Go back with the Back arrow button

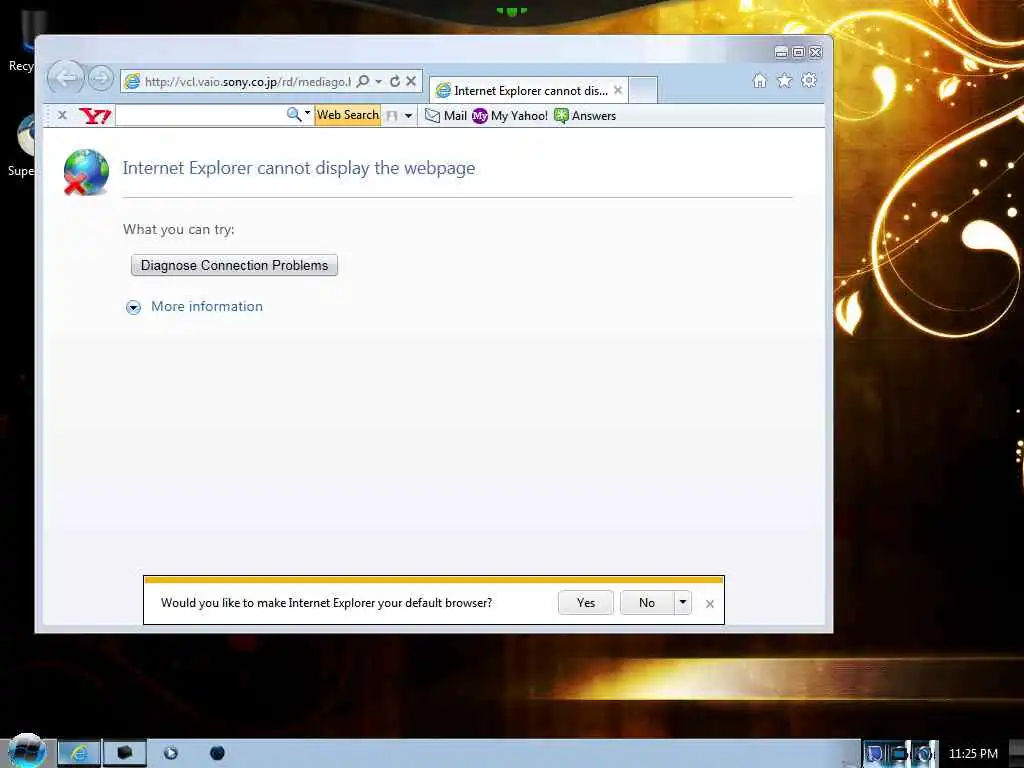click(66, 78)
